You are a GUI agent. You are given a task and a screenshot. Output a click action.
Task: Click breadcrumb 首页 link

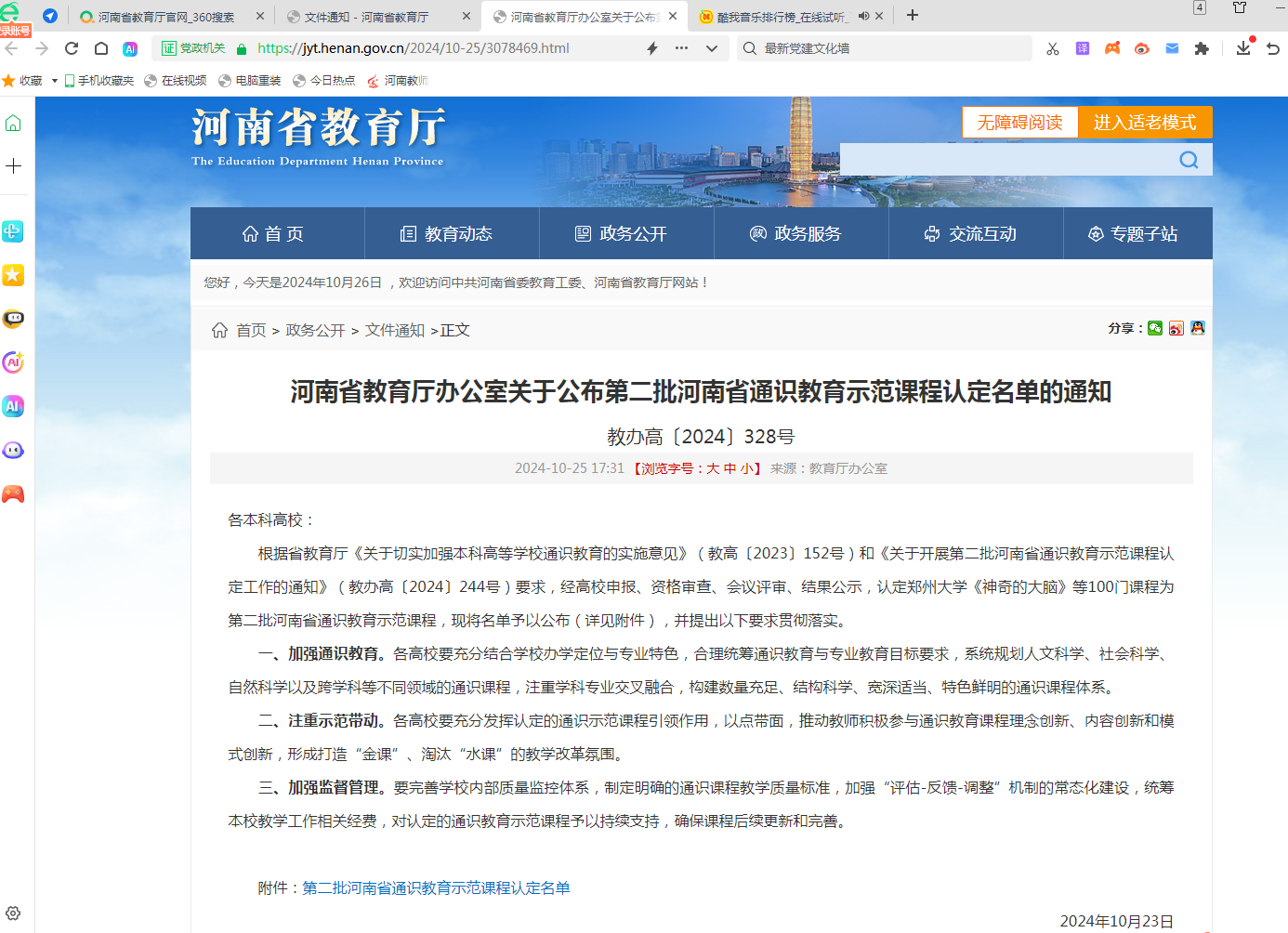(x=251, y=331)
